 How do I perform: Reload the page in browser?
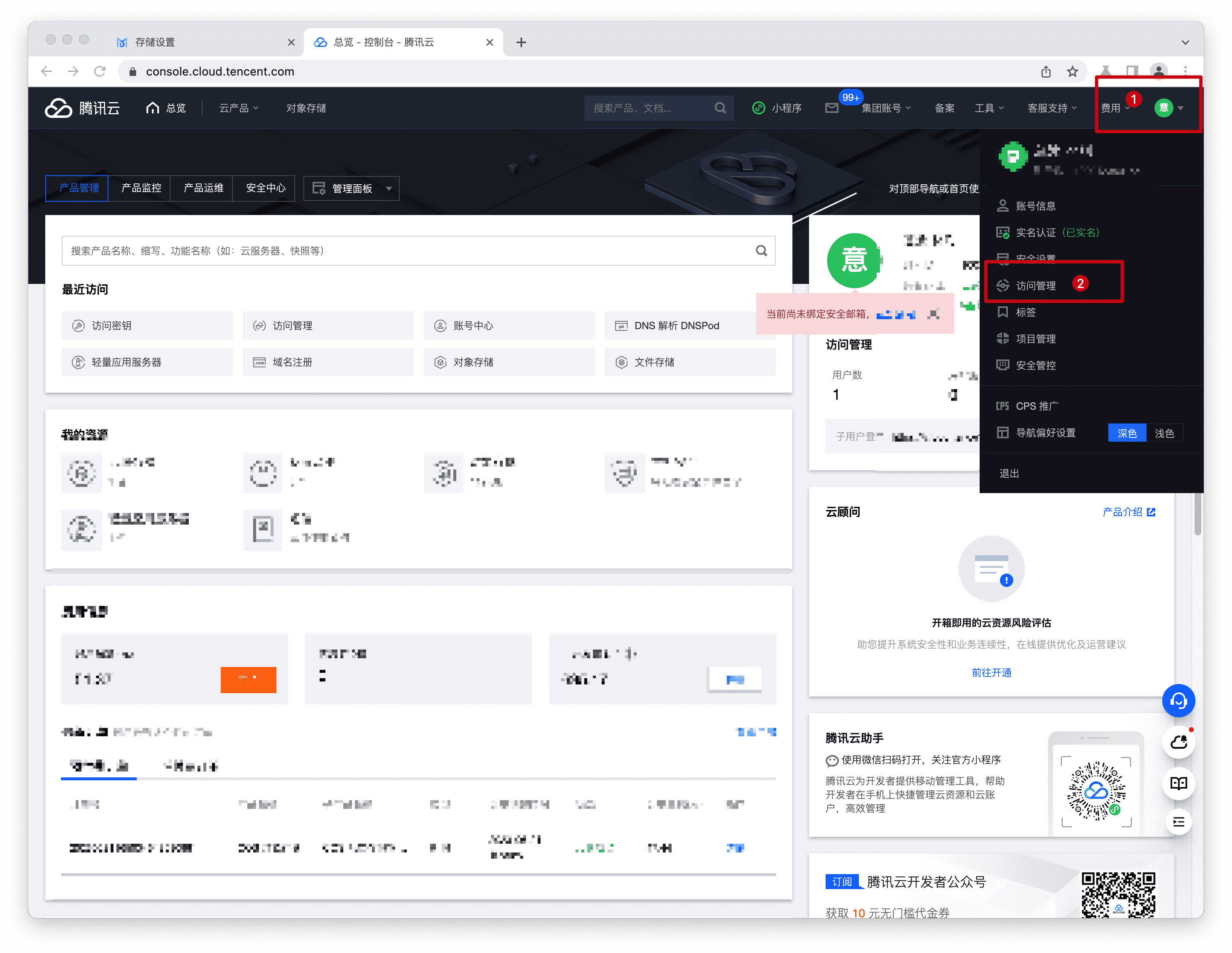[100, 72]
